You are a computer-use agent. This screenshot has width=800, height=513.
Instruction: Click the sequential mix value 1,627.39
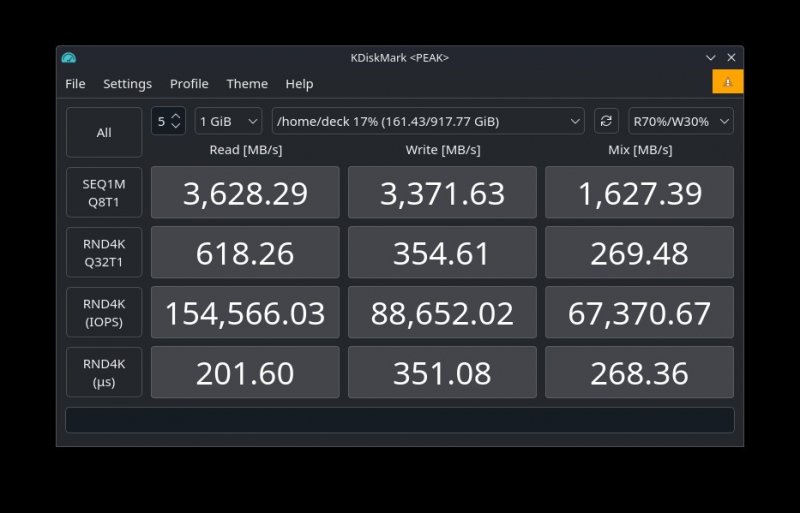click(x=639, y=193)
